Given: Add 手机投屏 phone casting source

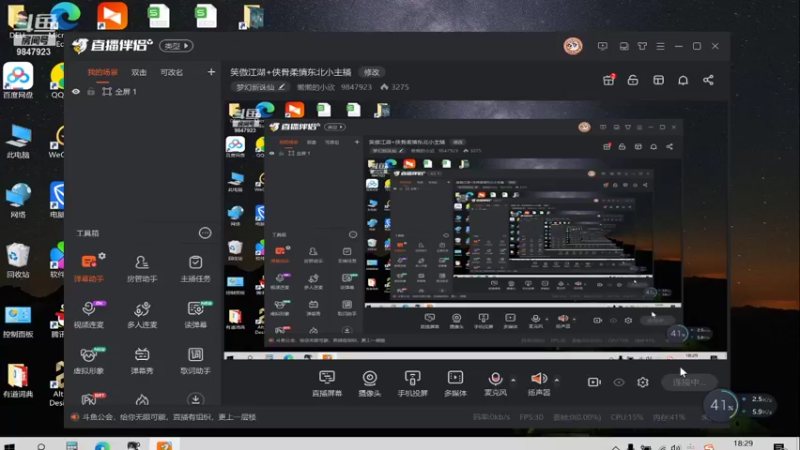Looking at the screenshot, I should point(412,383).
